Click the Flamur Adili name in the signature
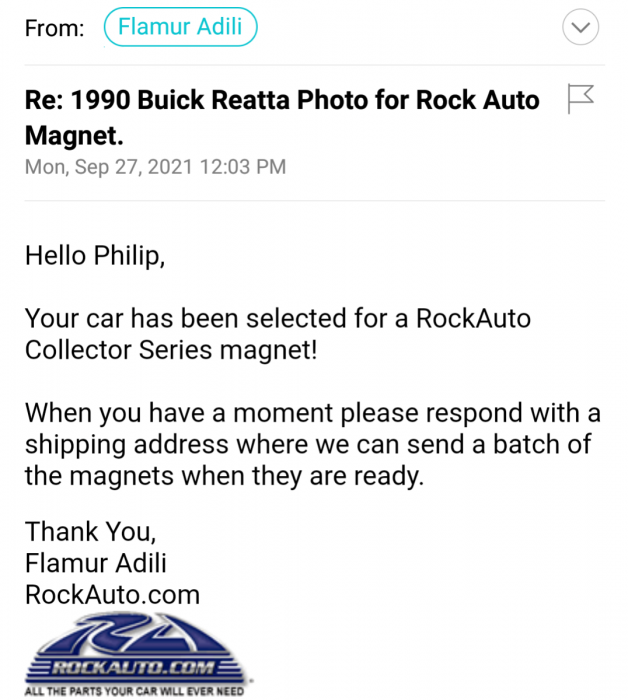 point(97,562)
